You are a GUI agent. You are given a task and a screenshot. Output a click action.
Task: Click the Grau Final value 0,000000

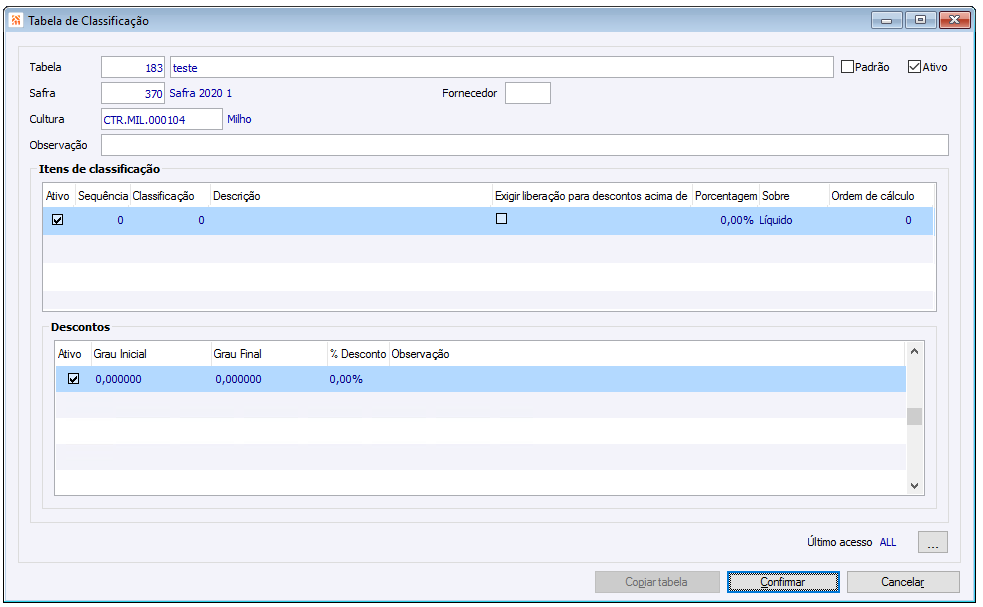pos(238,379)
